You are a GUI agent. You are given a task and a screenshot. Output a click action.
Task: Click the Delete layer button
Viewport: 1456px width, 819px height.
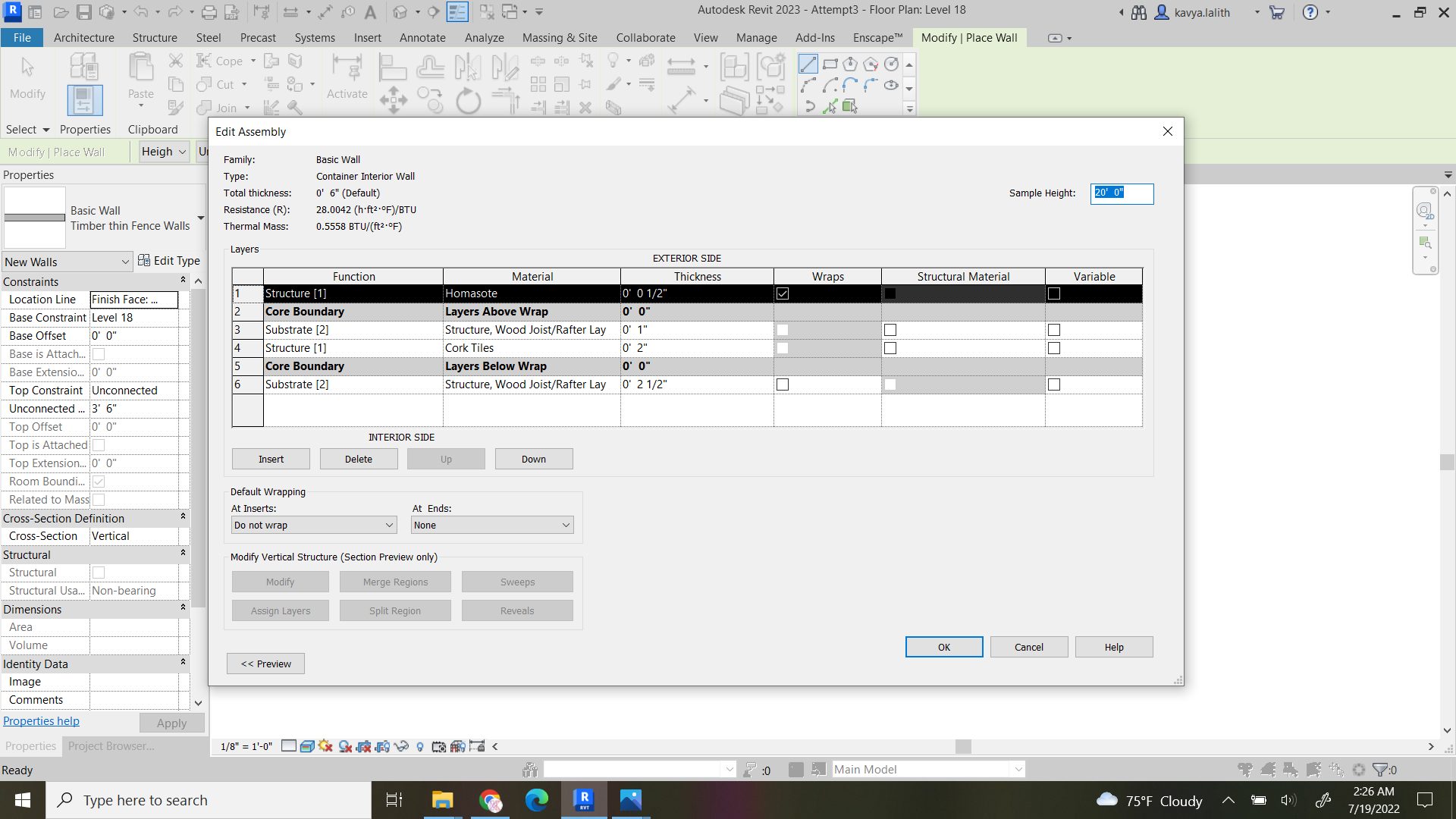point(359,459)
